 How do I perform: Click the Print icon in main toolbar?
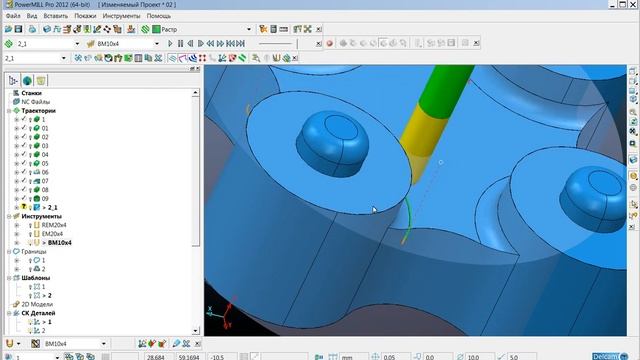coord(32,29)
